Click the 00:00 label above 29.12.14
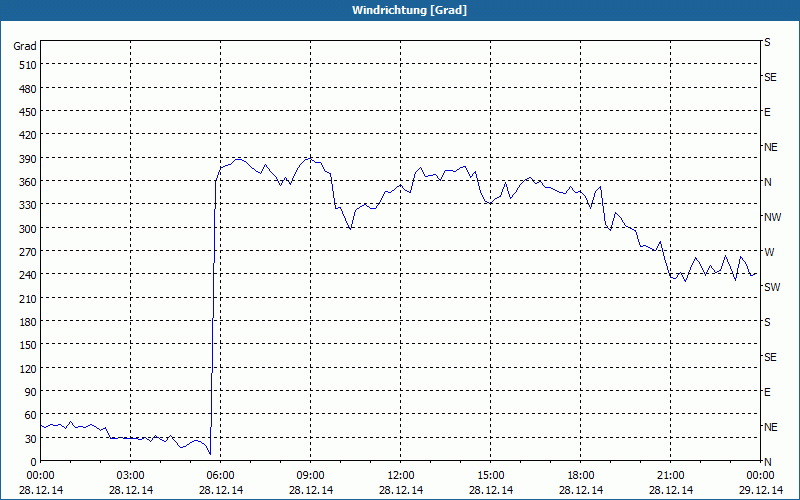Viewport: 800px width, 500px height. (x=760, y=476)
